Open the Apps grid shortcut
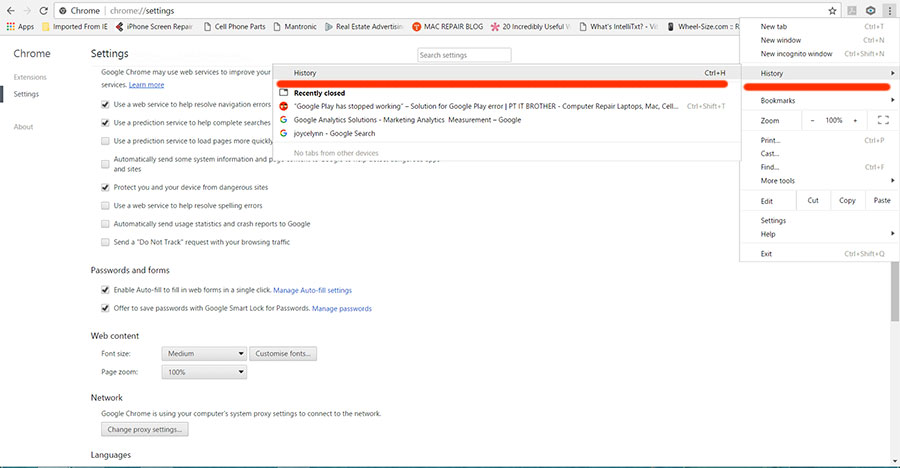This screenshot has width=900, height=468. pyautogui.click(x=20, y=26)
